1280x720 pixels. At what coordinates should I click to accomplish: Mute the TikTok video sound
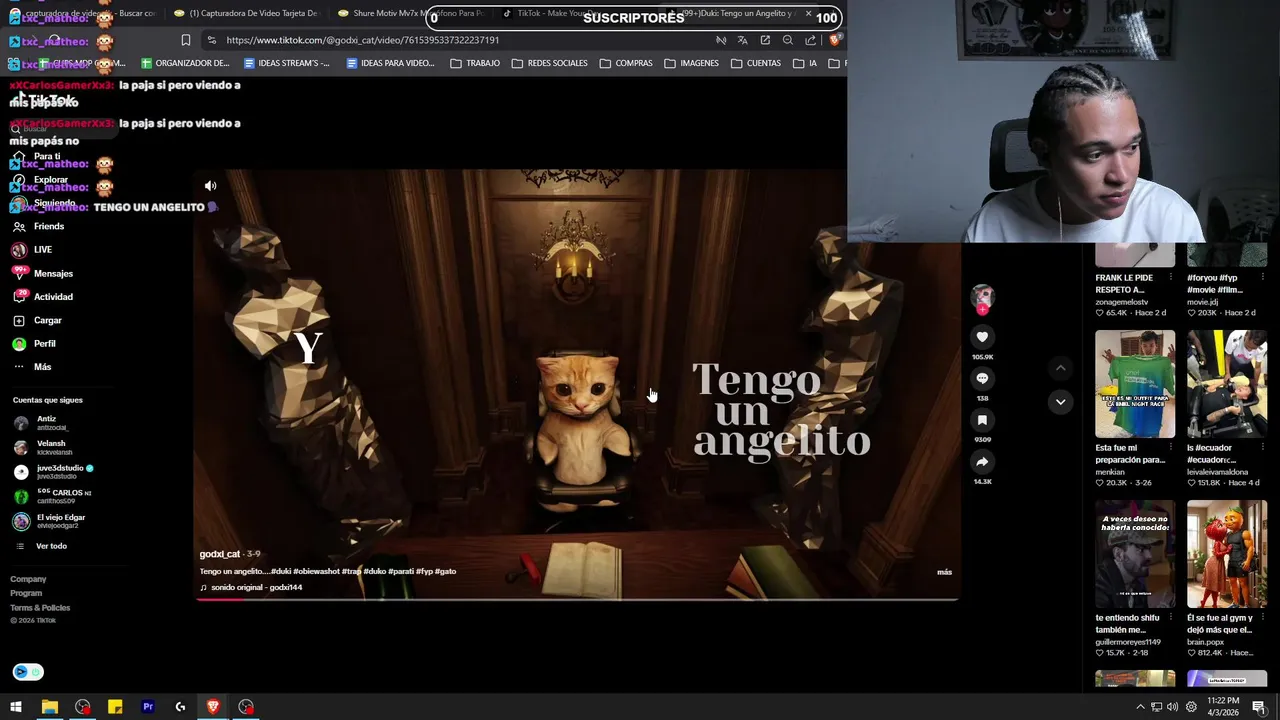coord(210,186)
